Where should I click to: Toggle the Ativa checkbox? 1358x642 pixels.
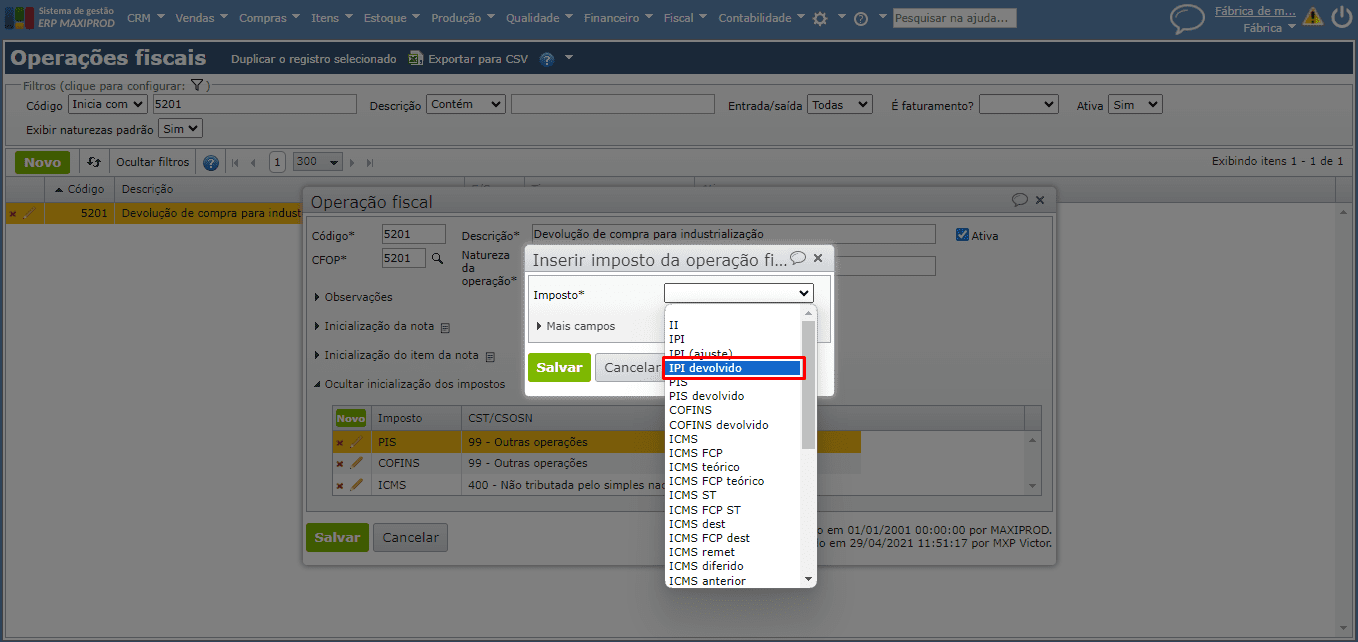coord(963,235)
